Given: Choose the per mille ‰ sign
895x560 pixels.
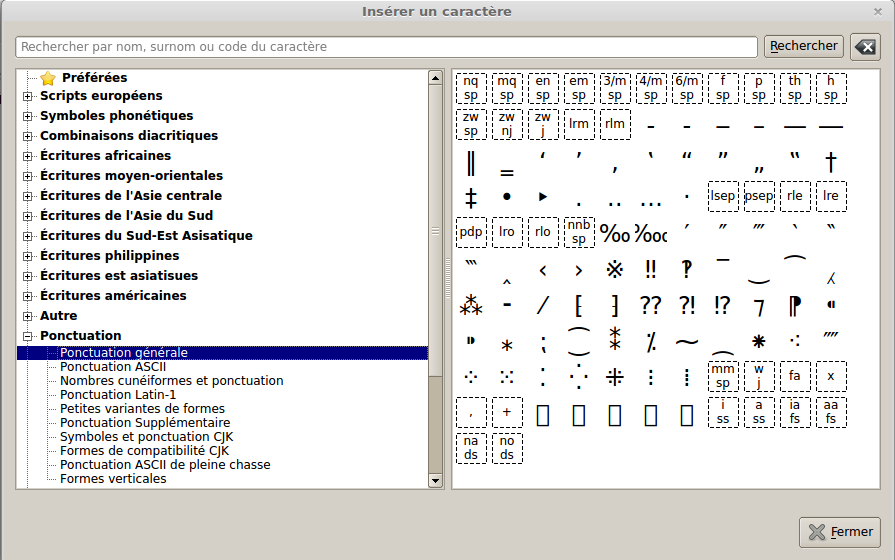Looking at the screenshot, I should pos(615,233).
